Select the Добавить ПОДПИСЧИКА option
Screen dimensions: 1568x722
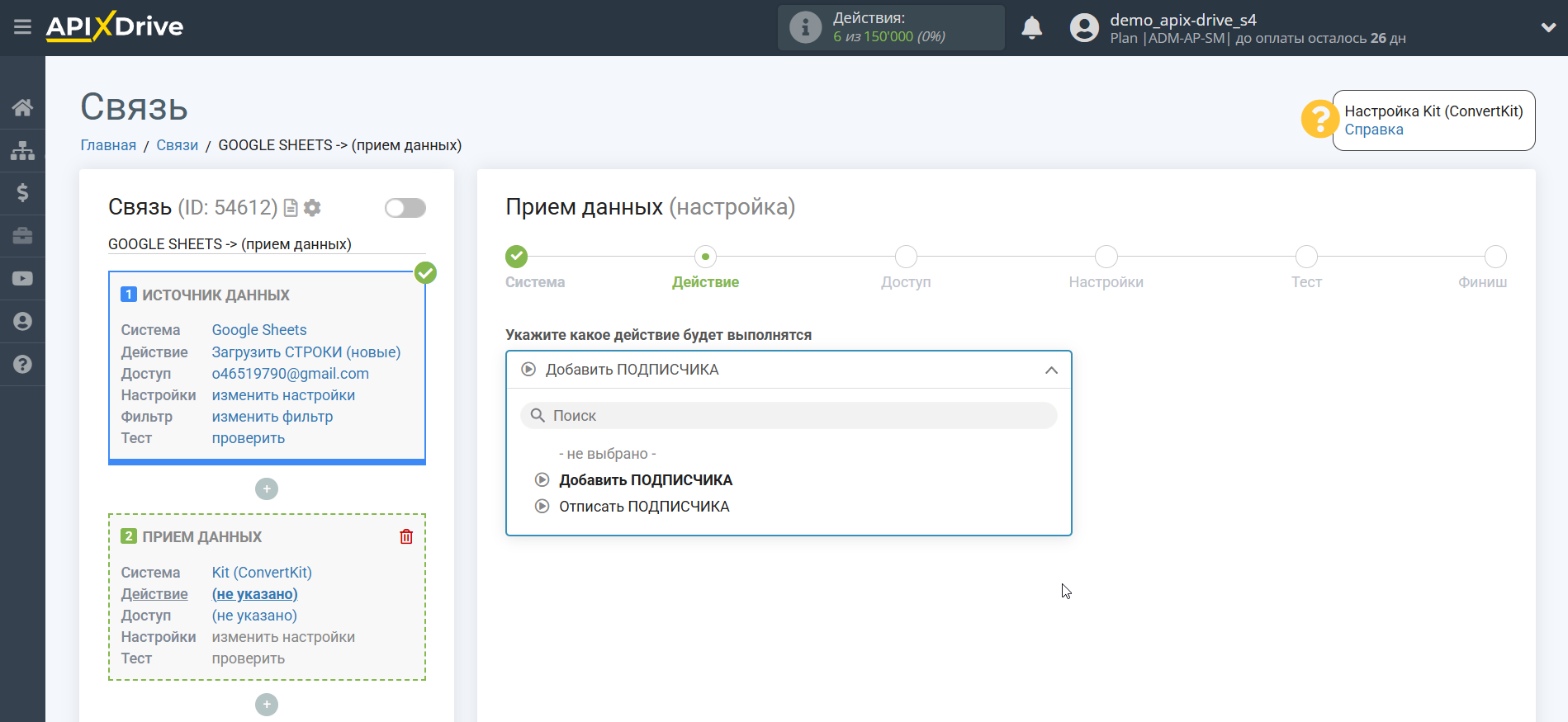tap(646, 480)
